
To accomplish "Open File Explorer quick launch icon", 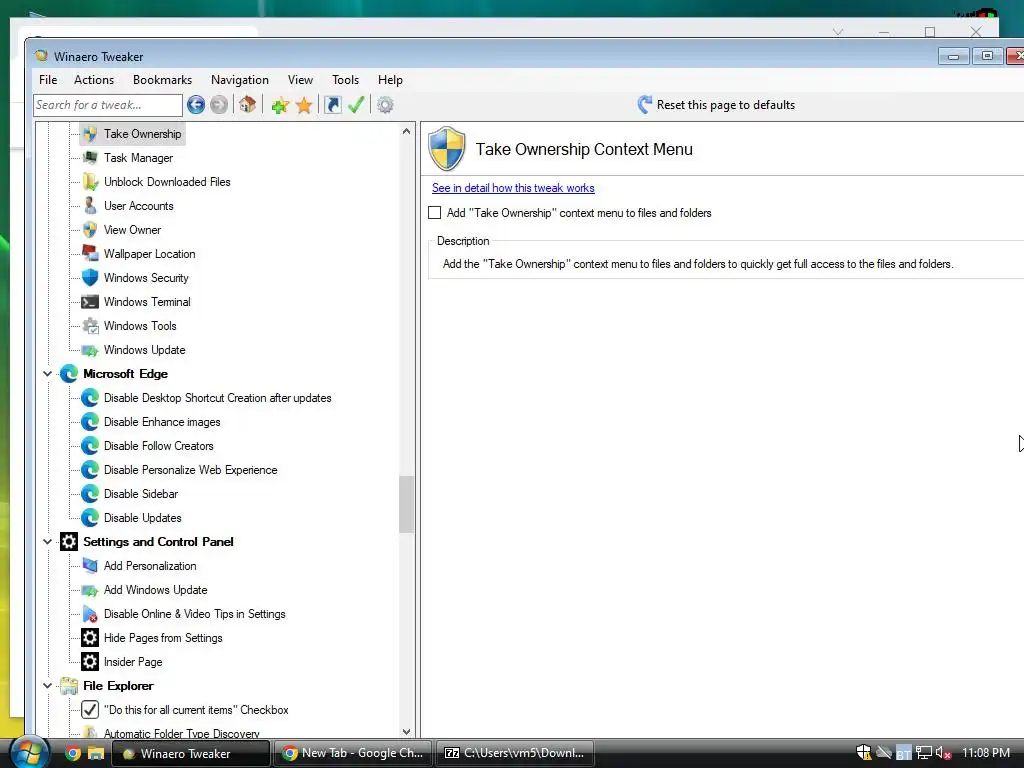I will click(x=96, y=753).
